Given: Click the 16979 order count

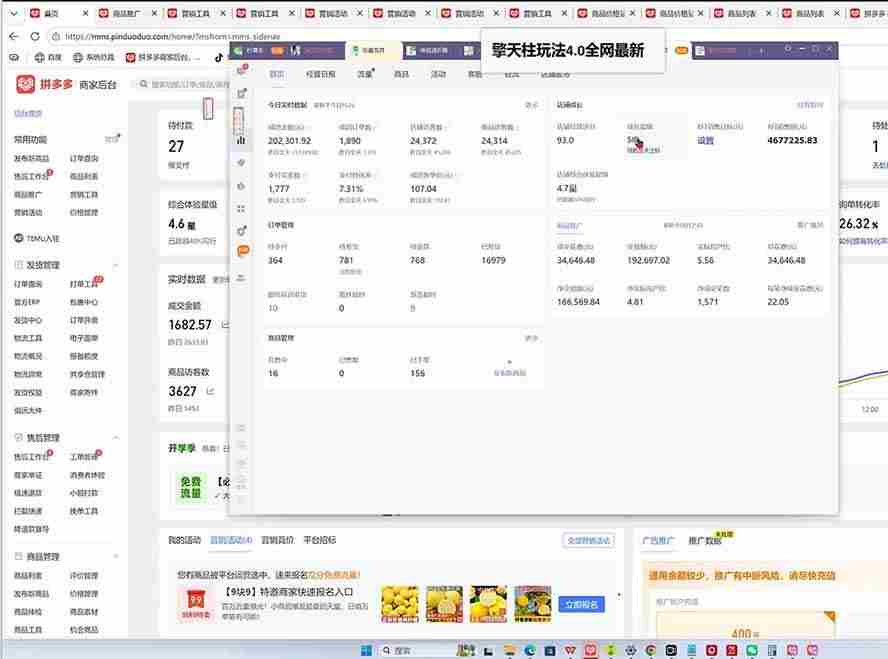Looking at the screenshot, I should click(493, 260).
